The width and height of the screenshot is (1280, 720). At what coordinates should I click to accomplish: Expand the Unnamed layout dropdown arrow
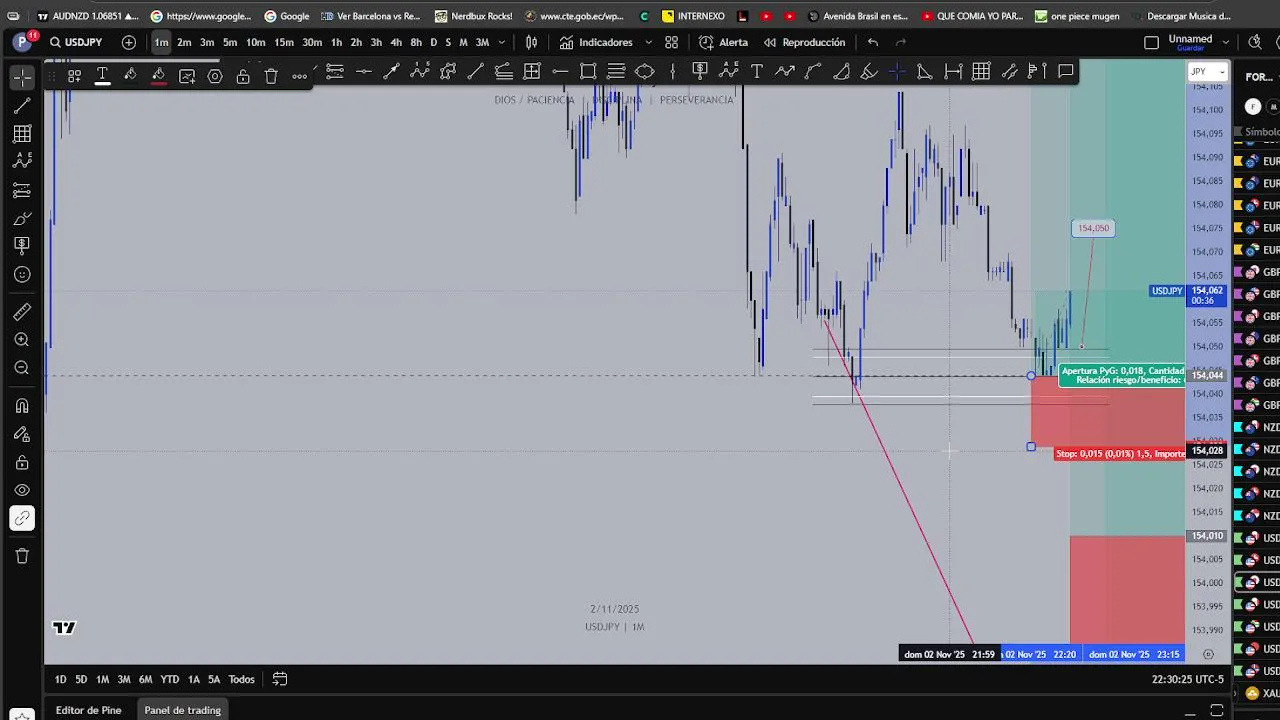click(x=1226, y=42)
